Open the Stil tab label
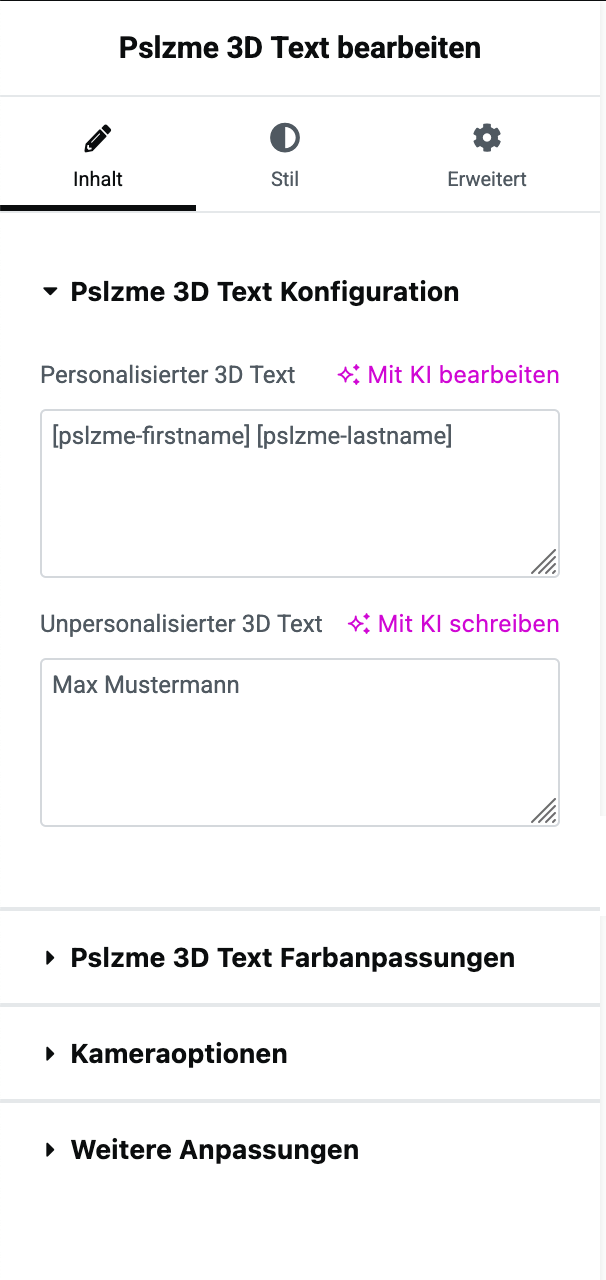The height and width of the screenshot is (1280, 606). [x=285, y=180]
